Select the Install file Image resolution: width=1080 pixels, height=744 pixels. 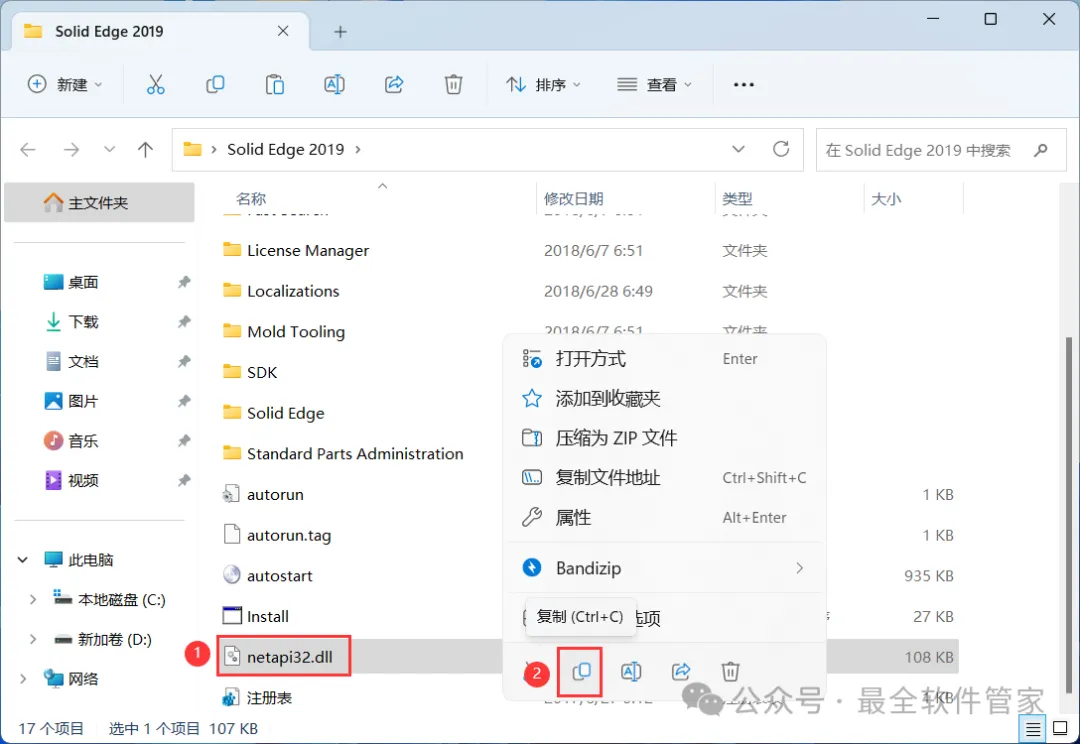[268, 617]
